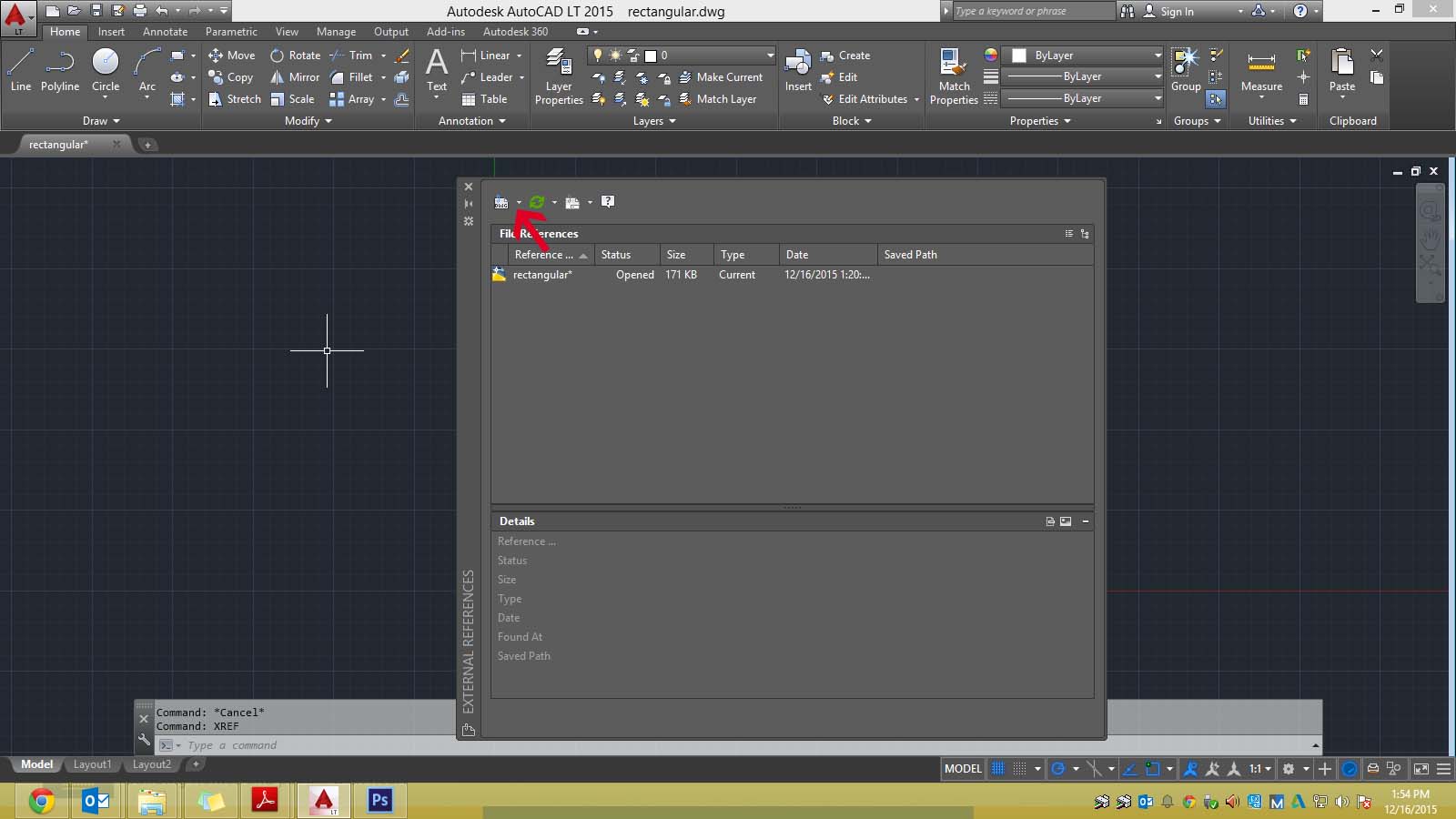Switch to list view in File References
Screen dimensions: 1456x819
pyautogui.click(x=1069, y=234)
